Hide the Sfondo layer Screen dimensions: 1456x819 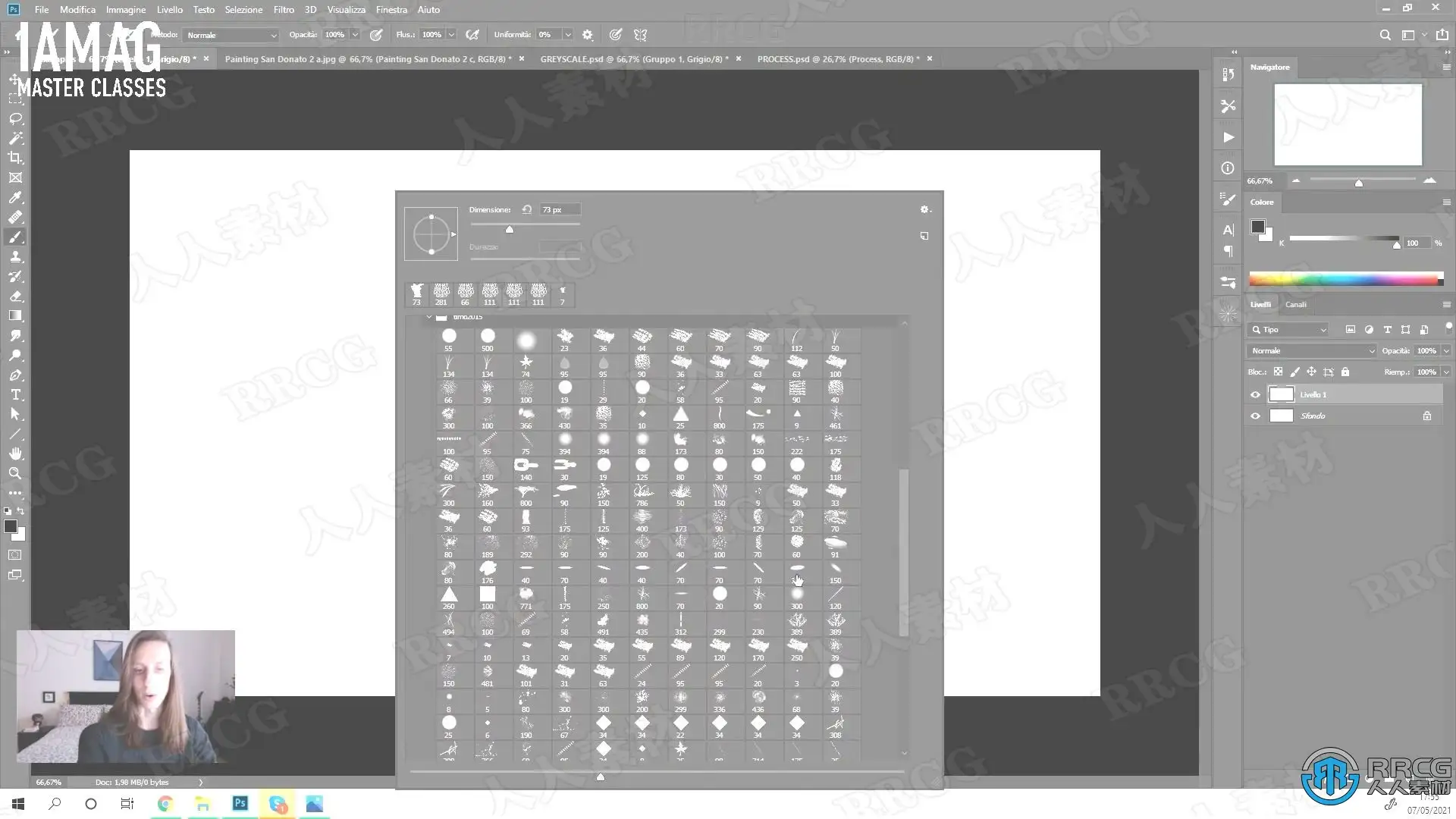[x=1255, y=416]
